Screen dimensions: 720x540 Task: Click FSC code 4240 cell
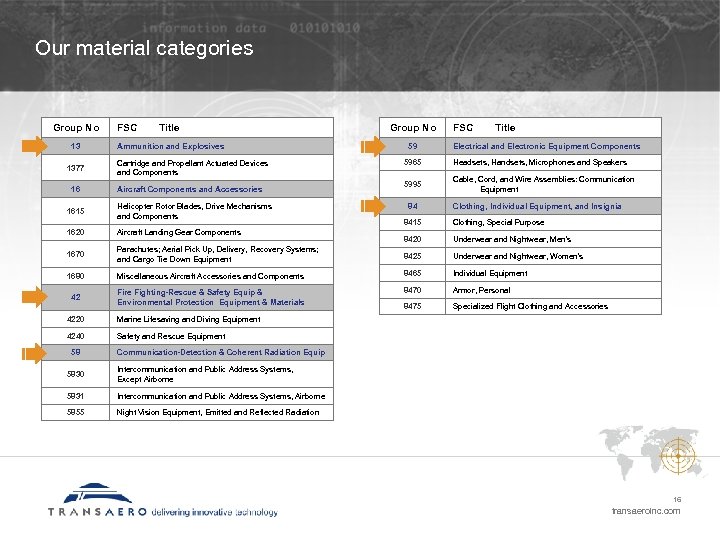[x=75, y=336]
